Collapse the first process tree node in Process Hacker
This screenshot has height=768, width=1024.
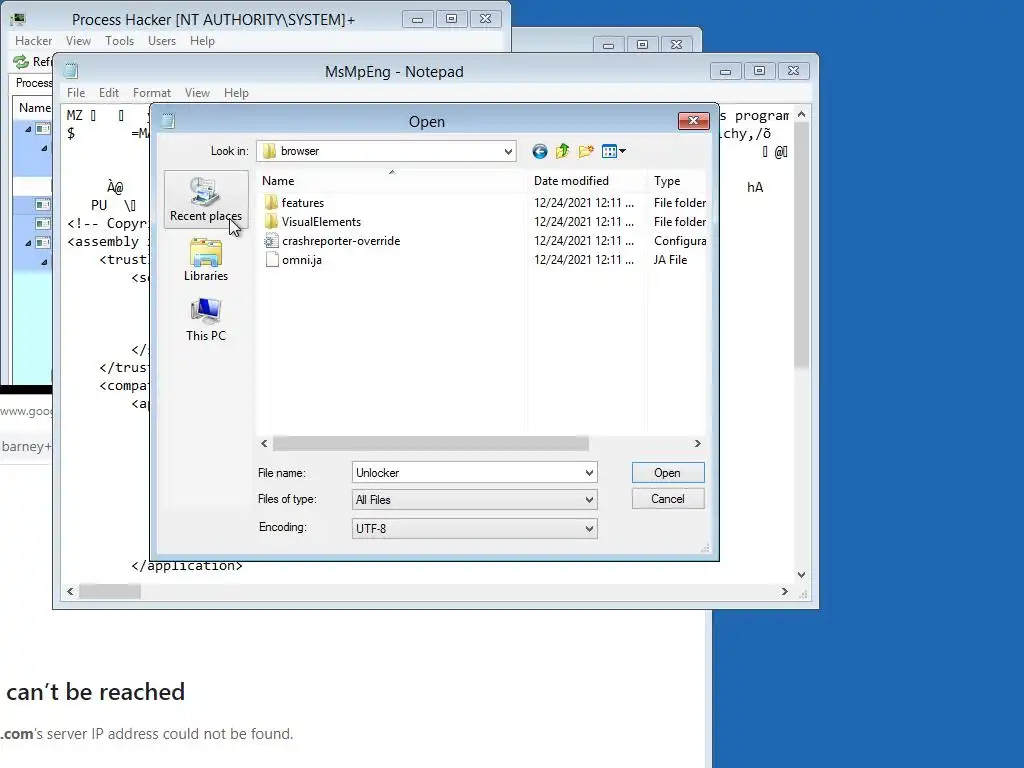click(28, 129)
